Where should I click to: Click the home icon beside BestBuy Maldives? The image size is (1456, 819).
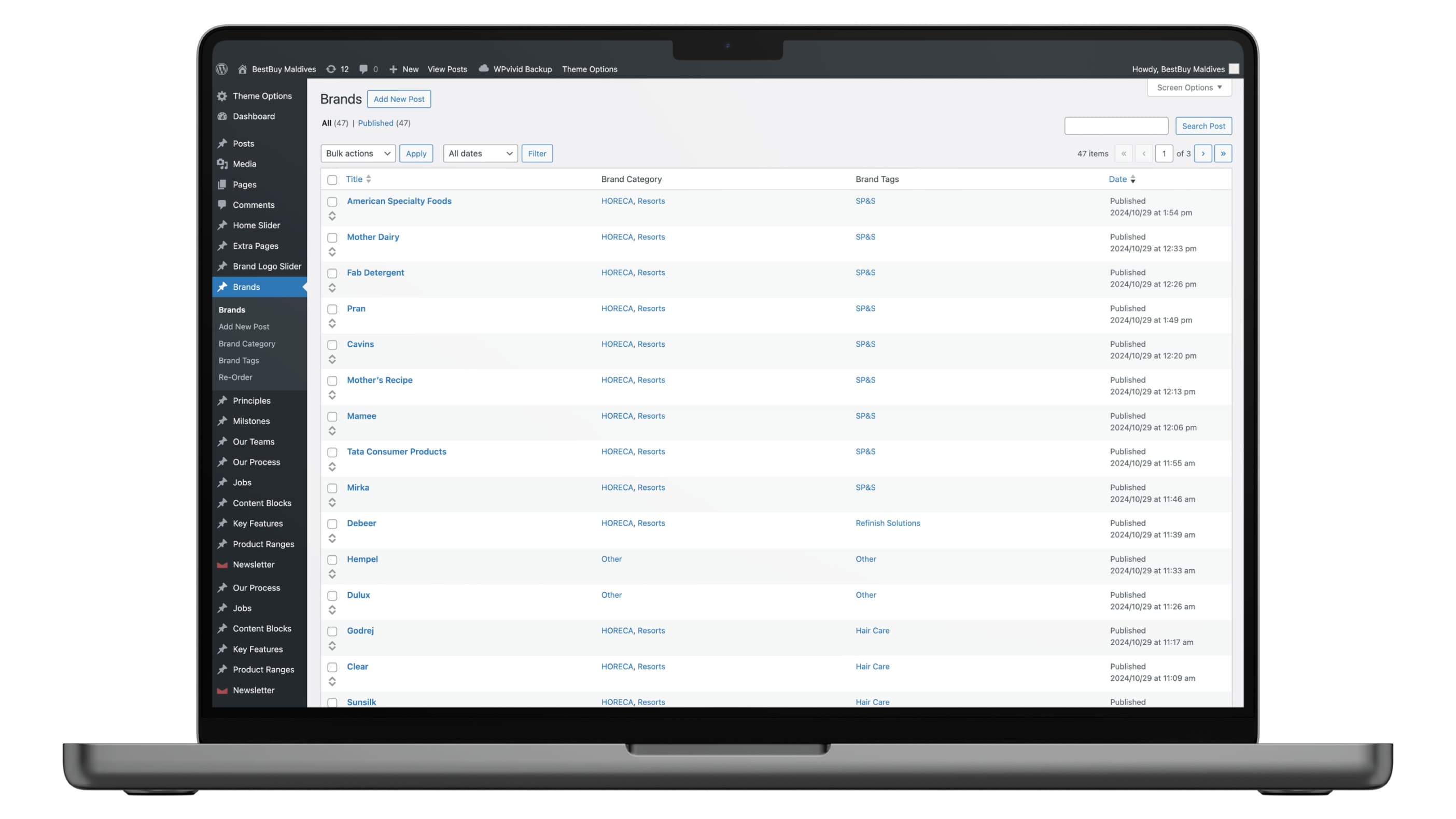coord(243,69)
